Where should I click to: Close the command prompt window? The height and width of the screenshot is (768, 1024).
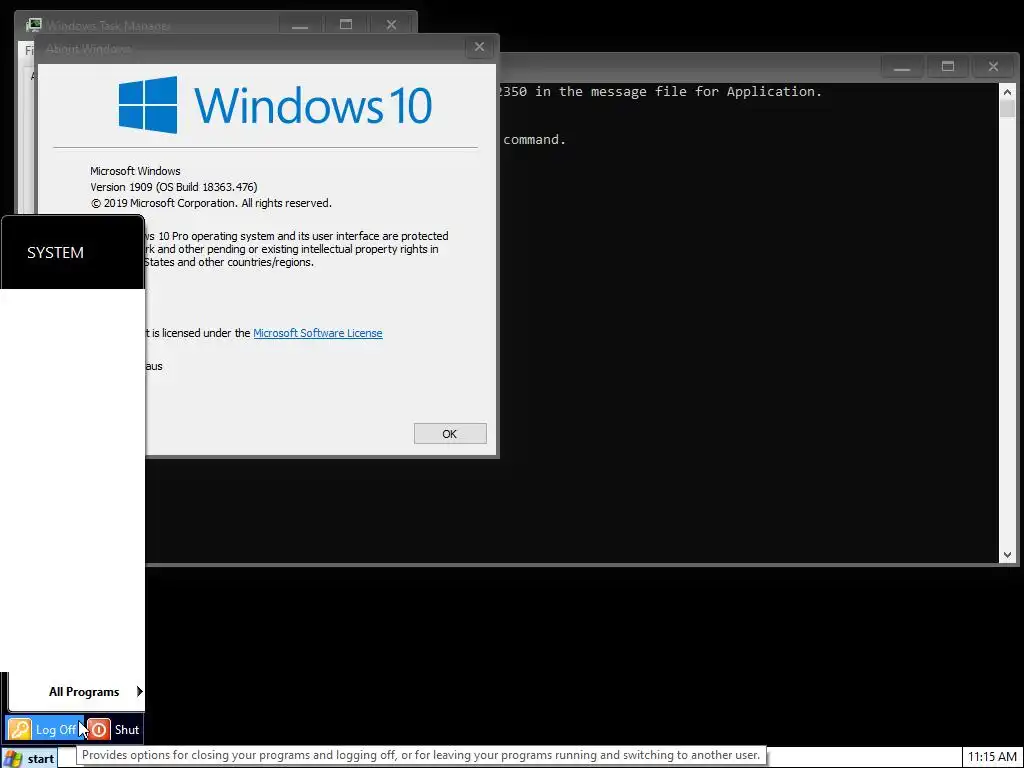[x=993, y=67]
